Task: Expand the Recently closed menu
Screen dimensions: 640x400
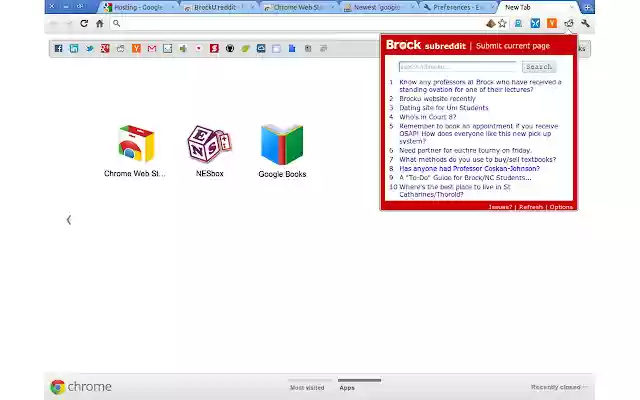Action: tap(559, 387)
